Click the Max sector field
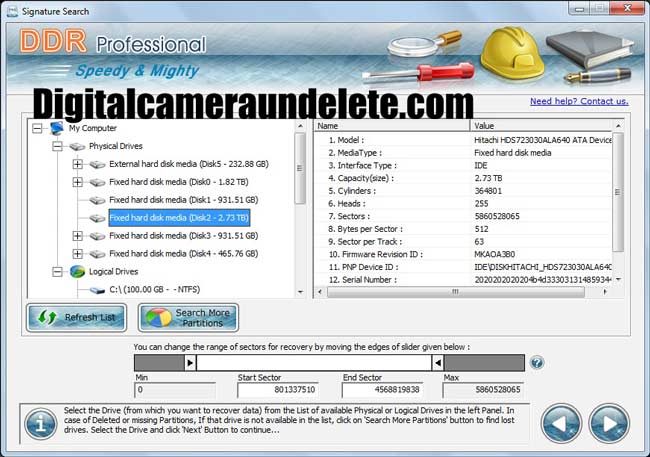The width and height of the screenshot is (650, 457). coord(483,390)
